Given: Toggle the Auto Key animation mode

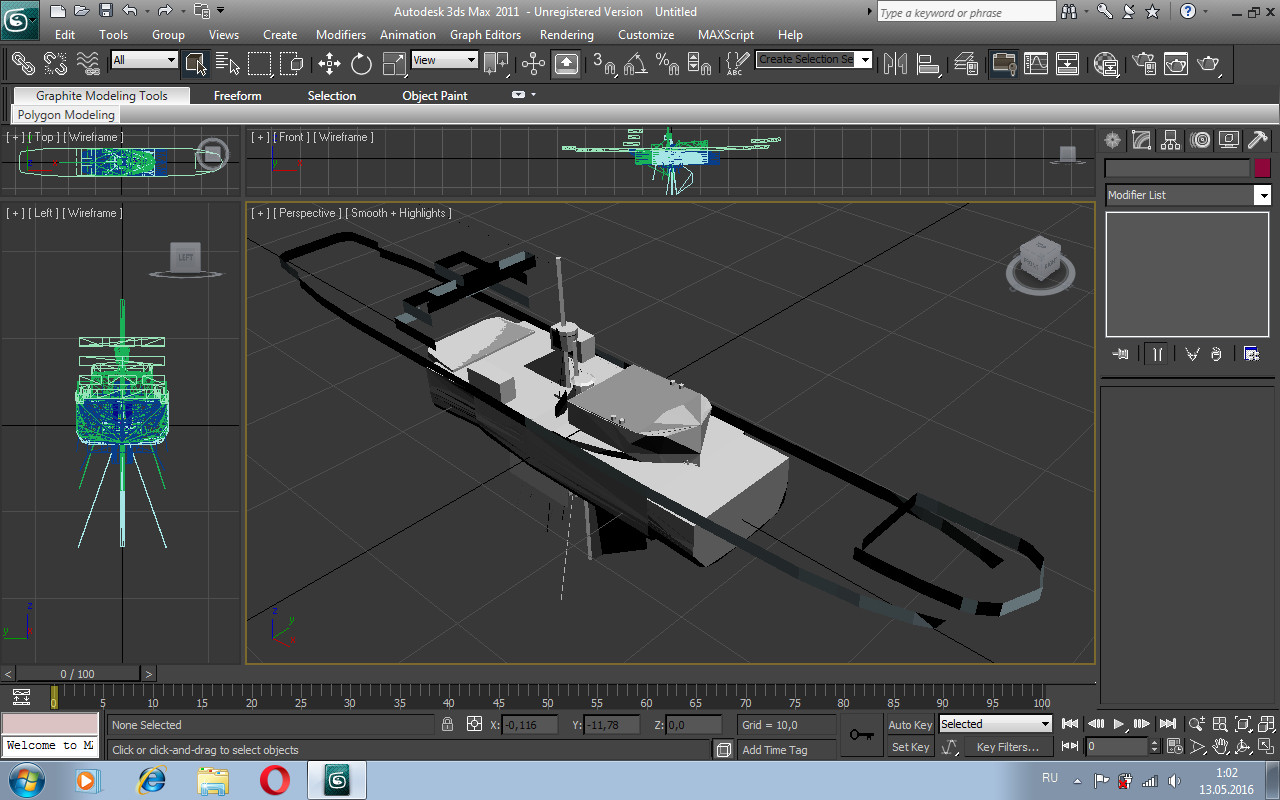Looking at the screenshot, I should [x=910, y=725].
